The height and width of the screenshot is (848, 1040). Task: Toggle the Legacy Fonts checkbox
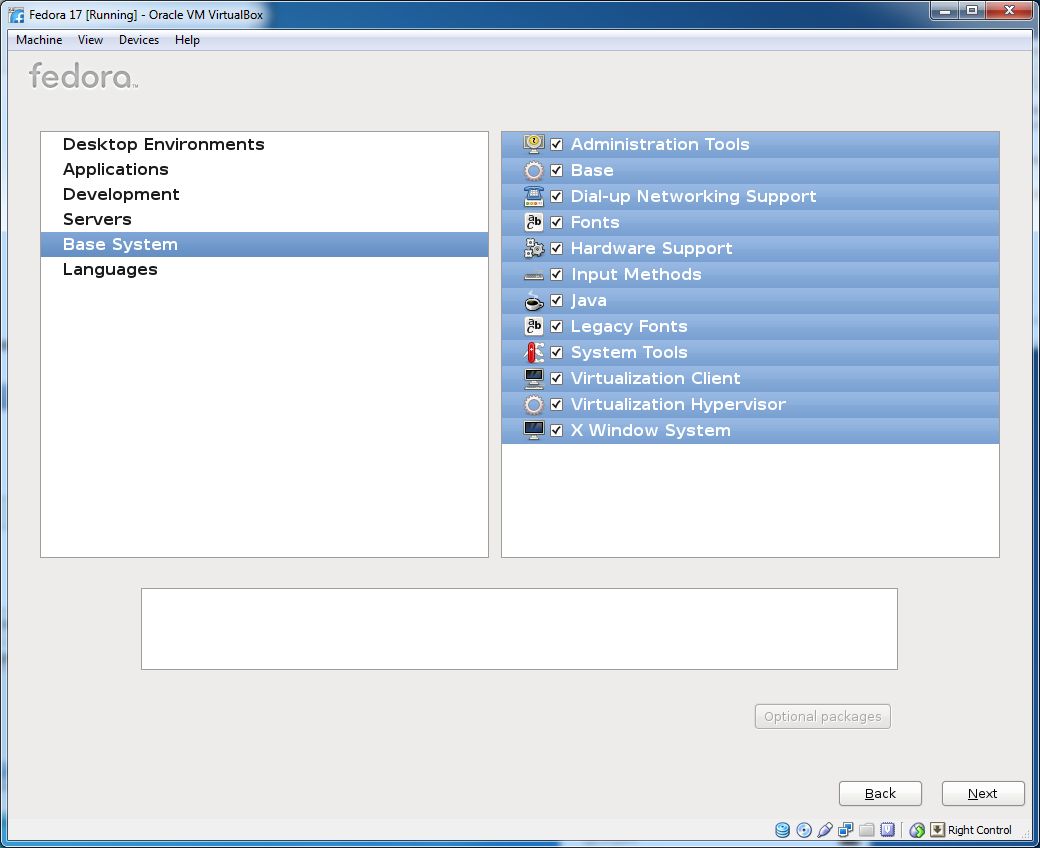click(x=556, y=326)
